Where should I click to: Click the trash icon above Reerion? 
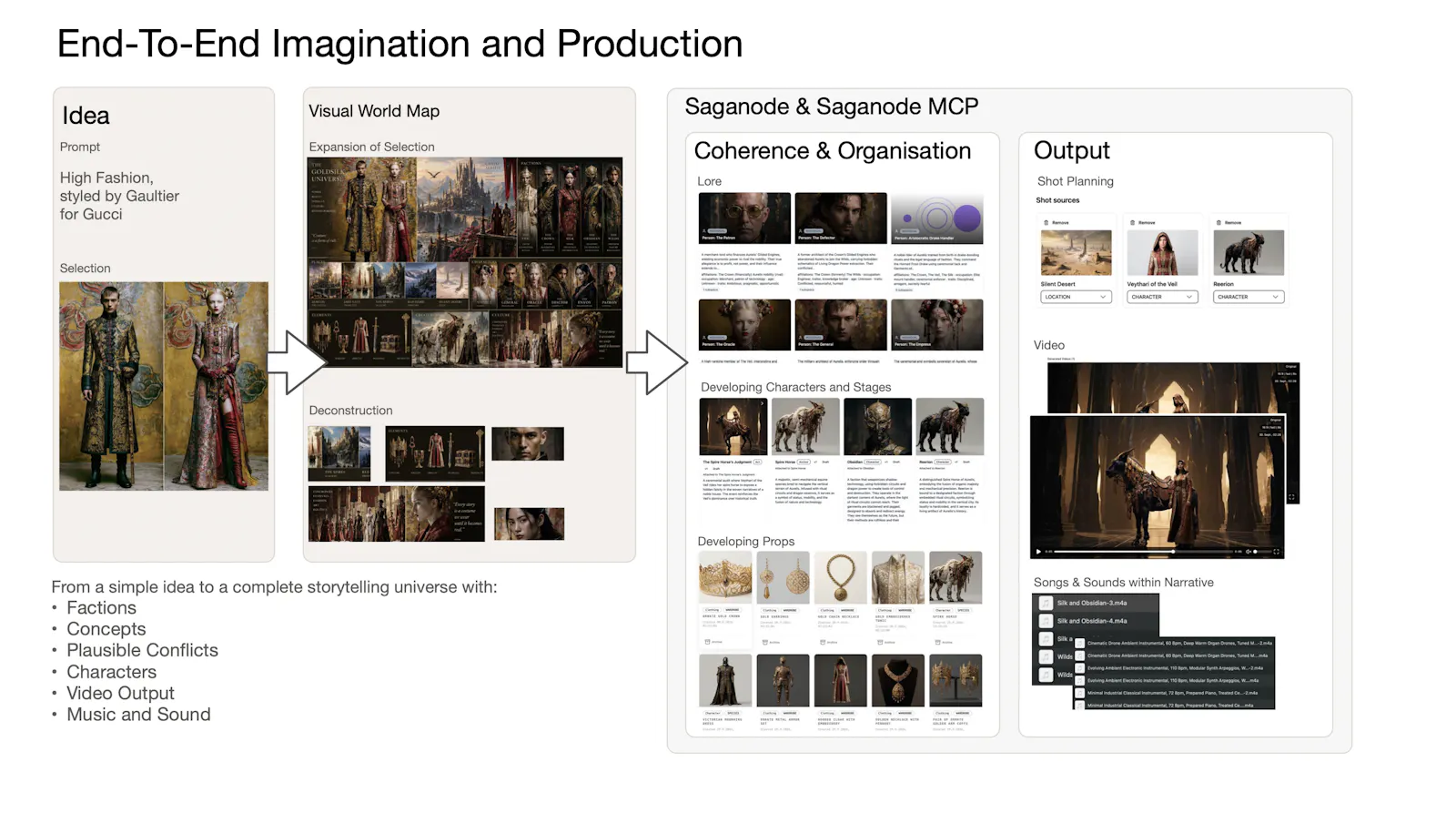1218,222
